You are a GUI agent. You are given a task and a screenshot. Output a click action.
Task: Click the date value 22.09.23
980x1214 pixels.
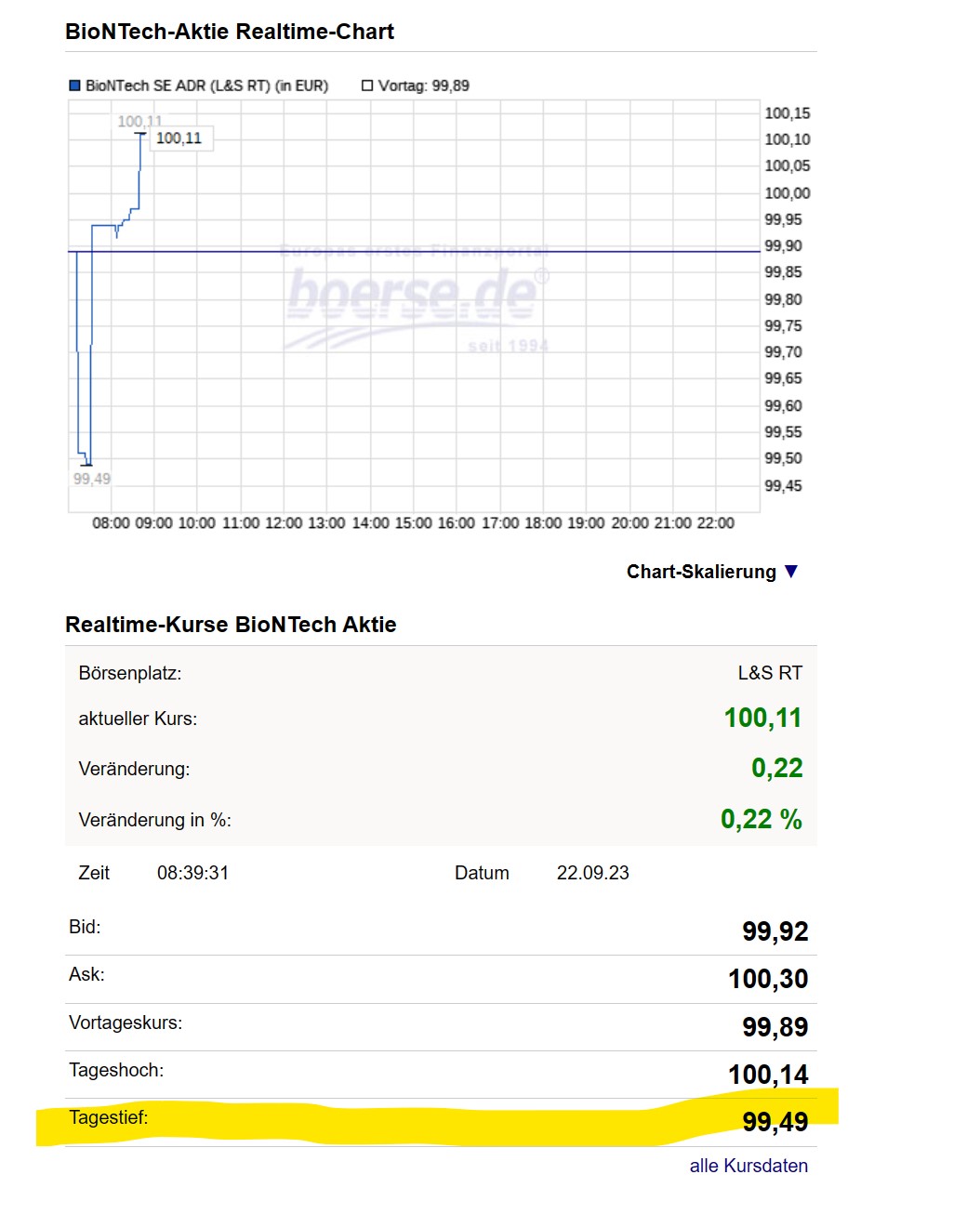(593, 873)
